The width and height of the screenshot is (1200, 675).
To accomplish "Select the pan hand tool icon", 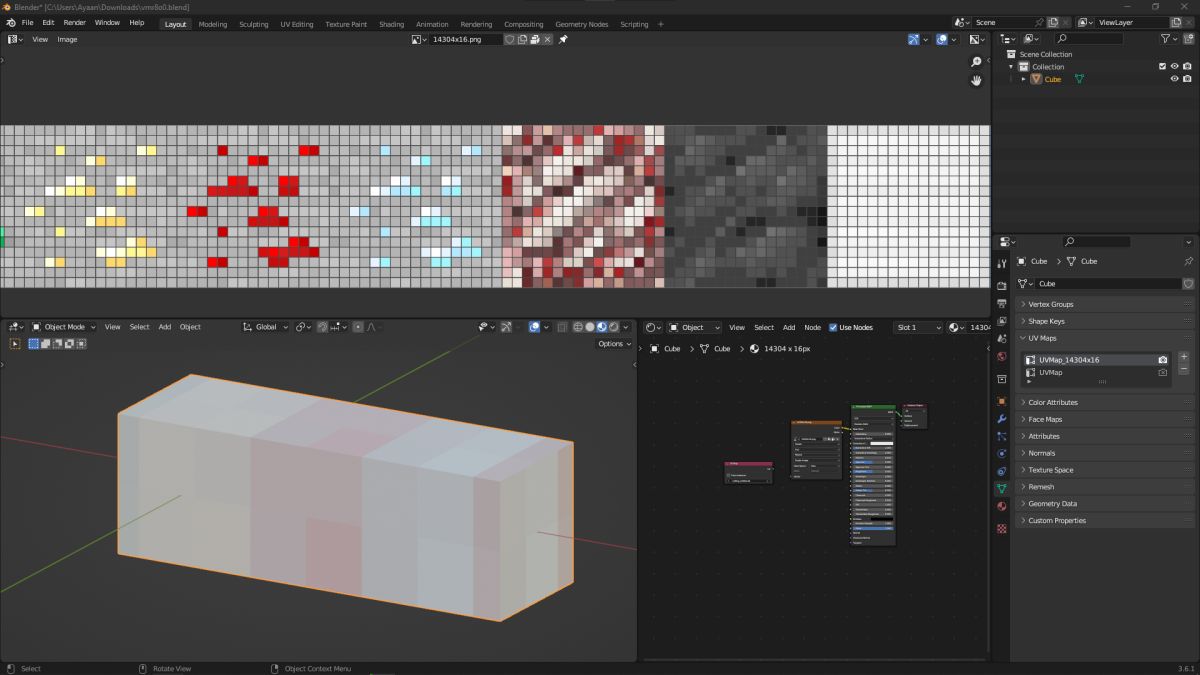I will [x=976, y=81].
